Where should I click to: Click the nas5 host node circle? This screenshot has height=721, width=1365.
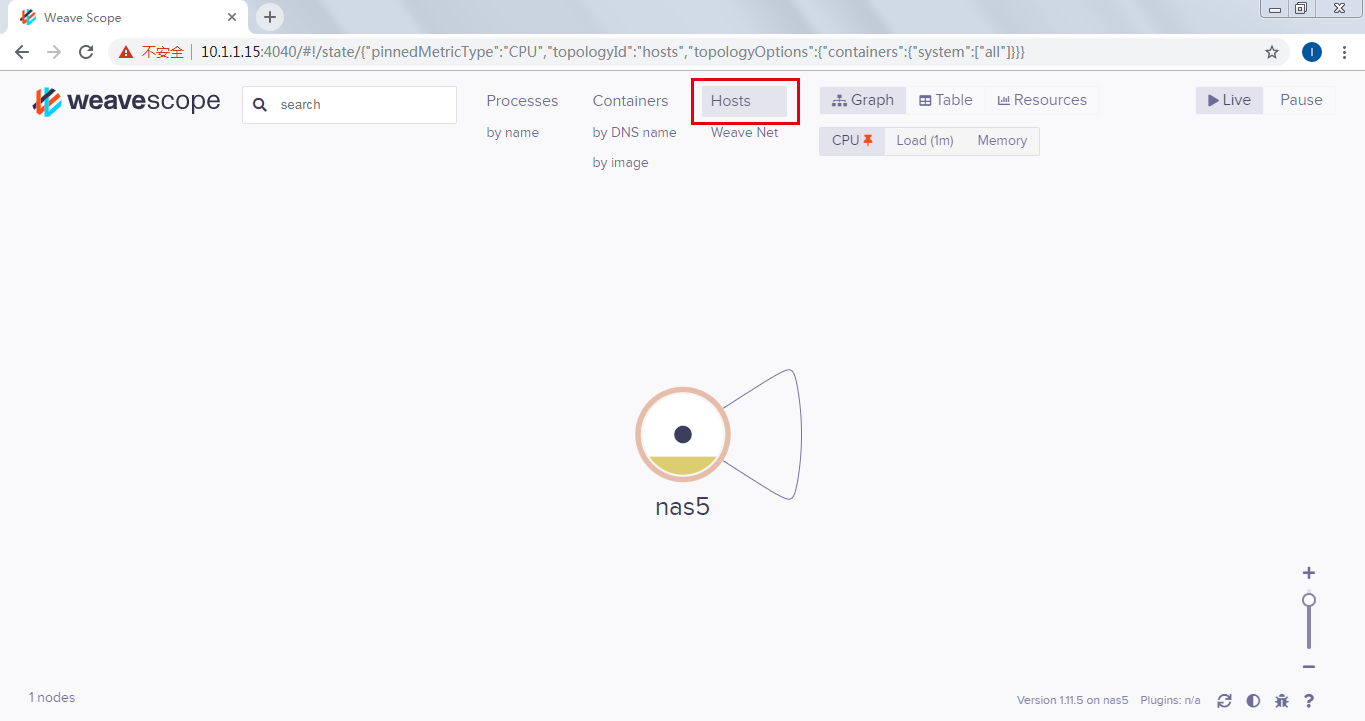[x=683, y=434]
